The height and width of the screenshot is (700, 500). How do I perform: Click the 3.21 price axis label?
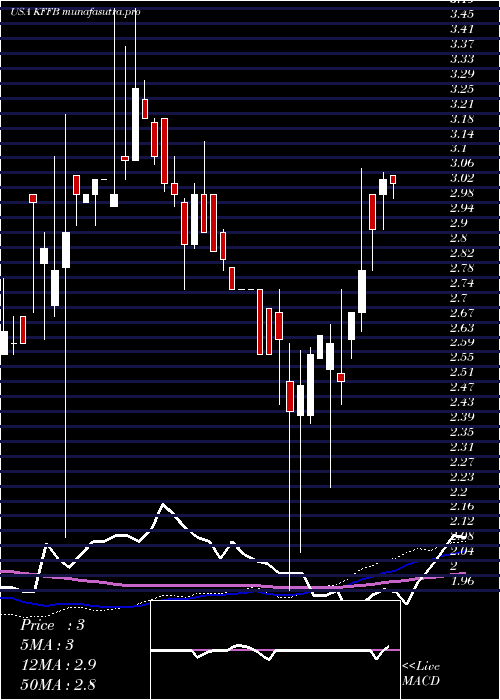(462, 104)
